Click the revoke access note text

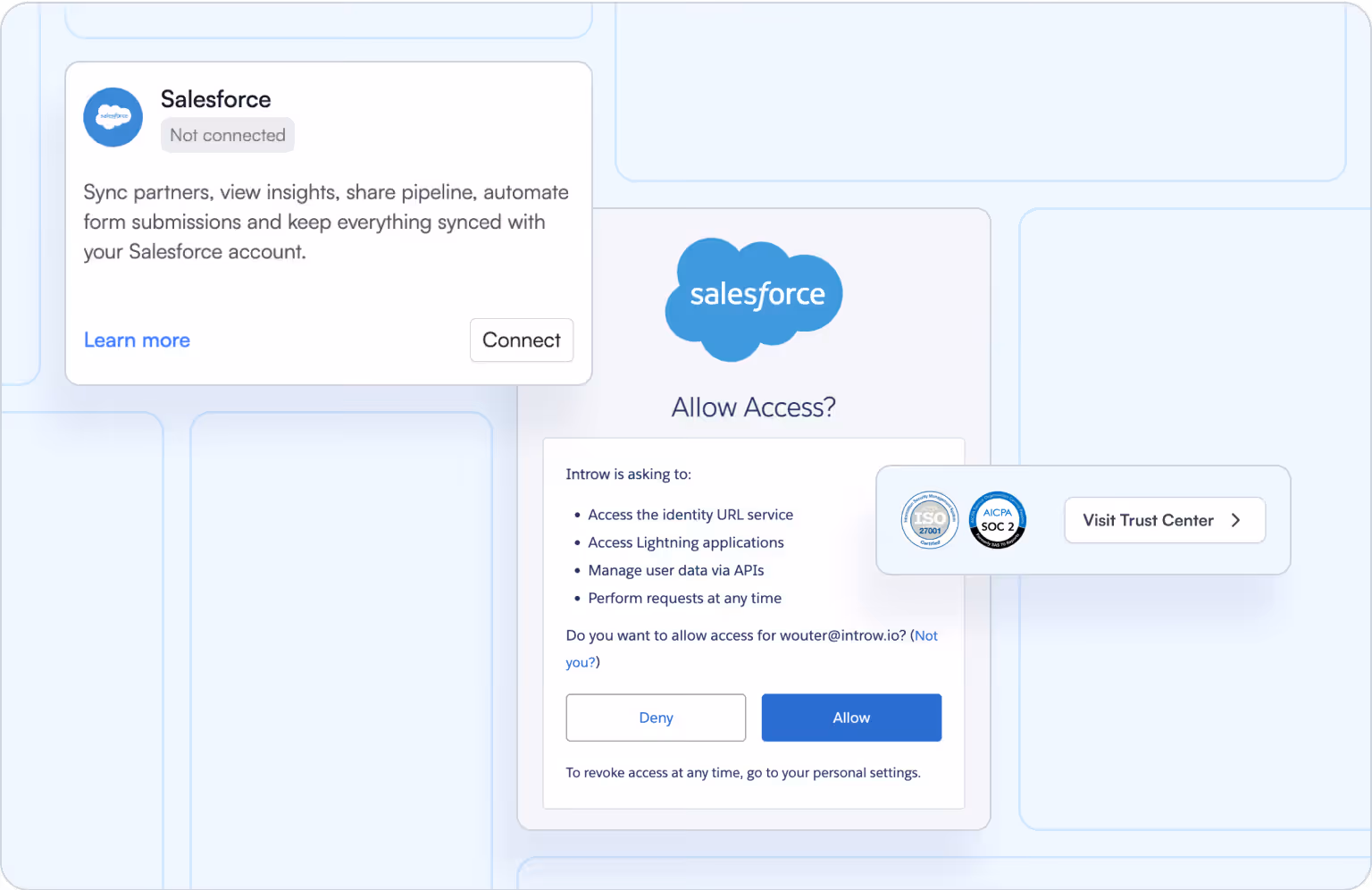pyautogui.click(x=743, y=773)
